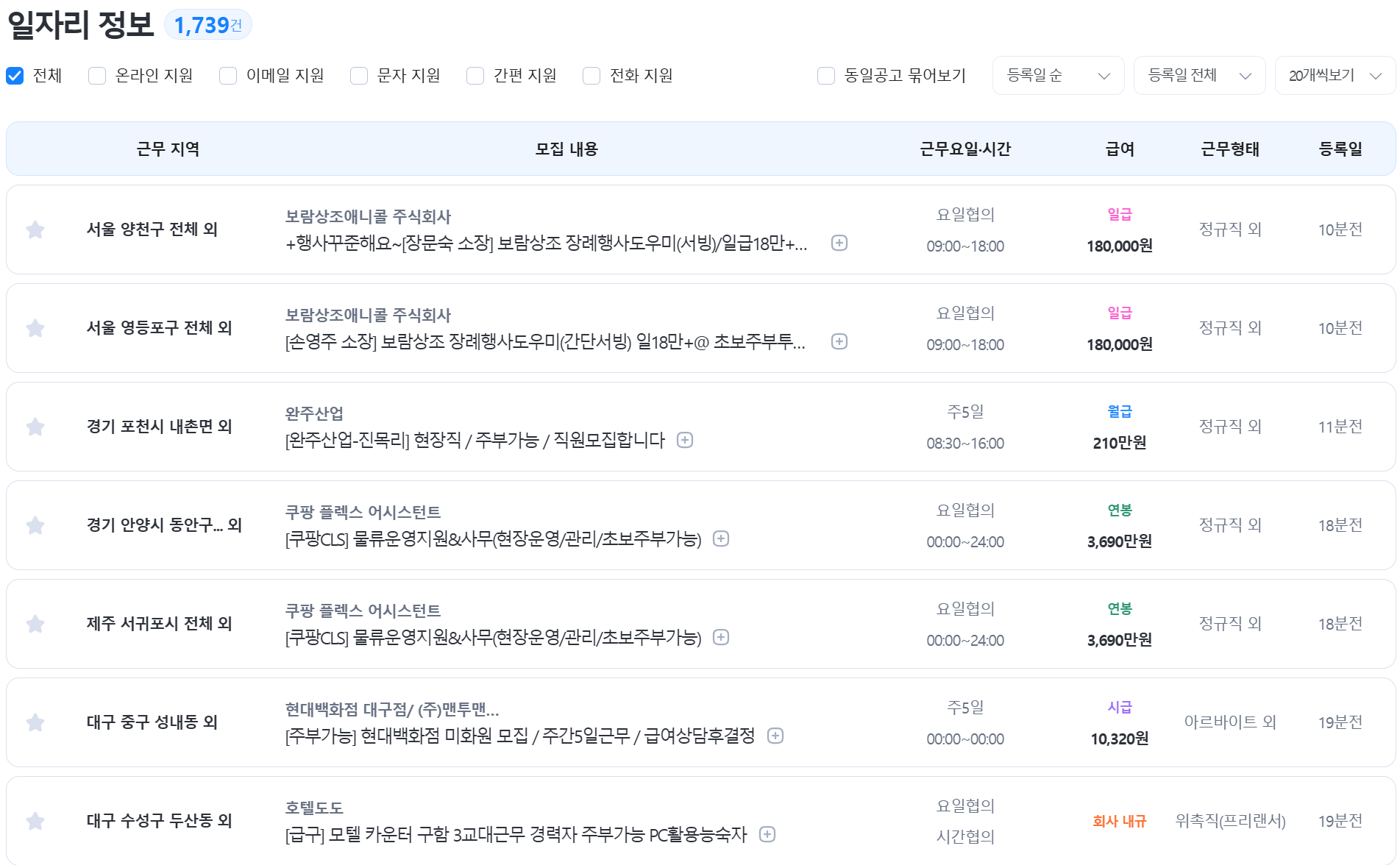Click the 회사 내규 salary label
The image size is (1400, 868).
[x=1120, y=821]
